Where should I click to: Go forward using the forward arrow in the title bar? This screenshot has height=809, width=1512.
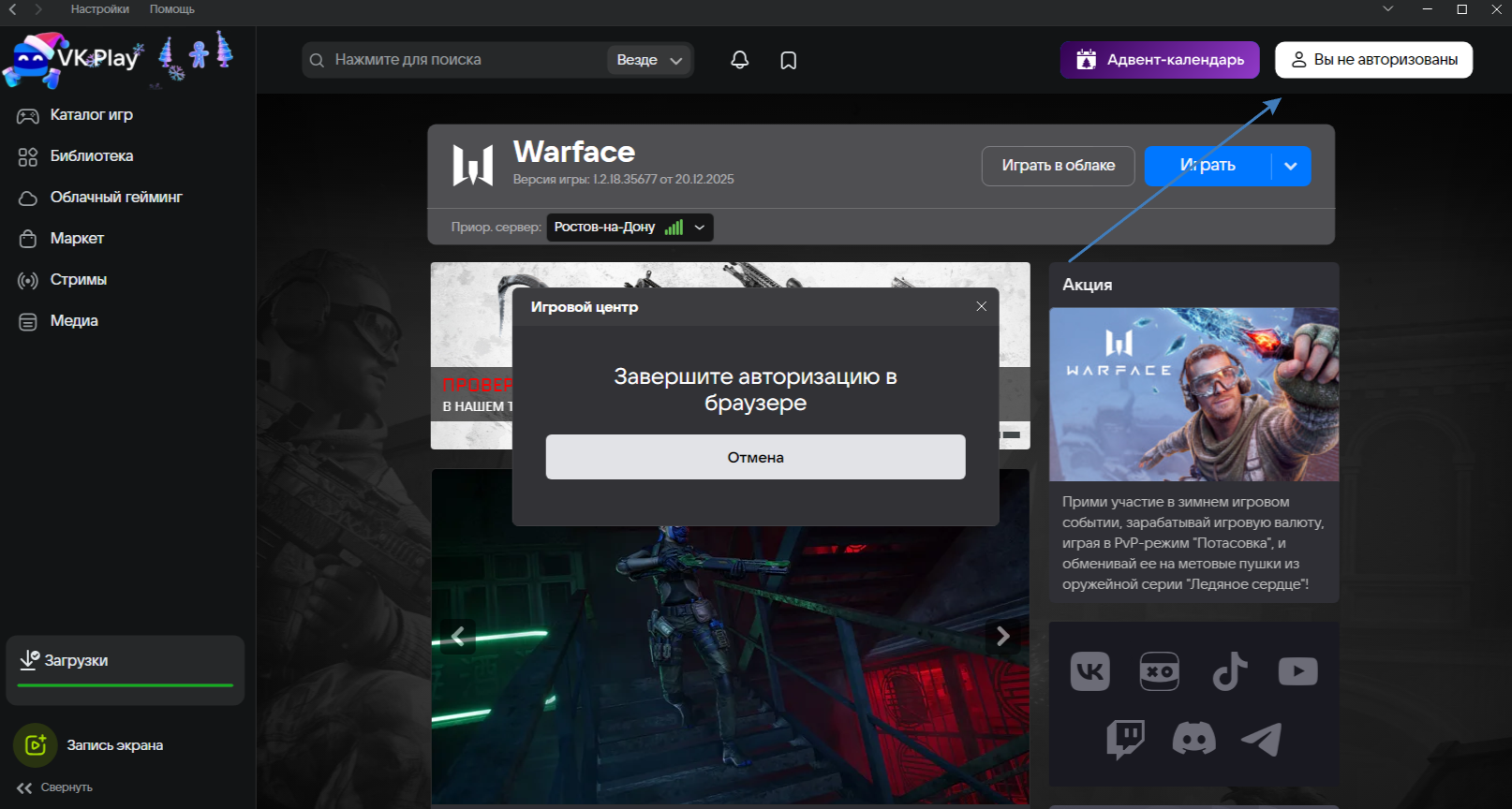(x=38, y=9)
